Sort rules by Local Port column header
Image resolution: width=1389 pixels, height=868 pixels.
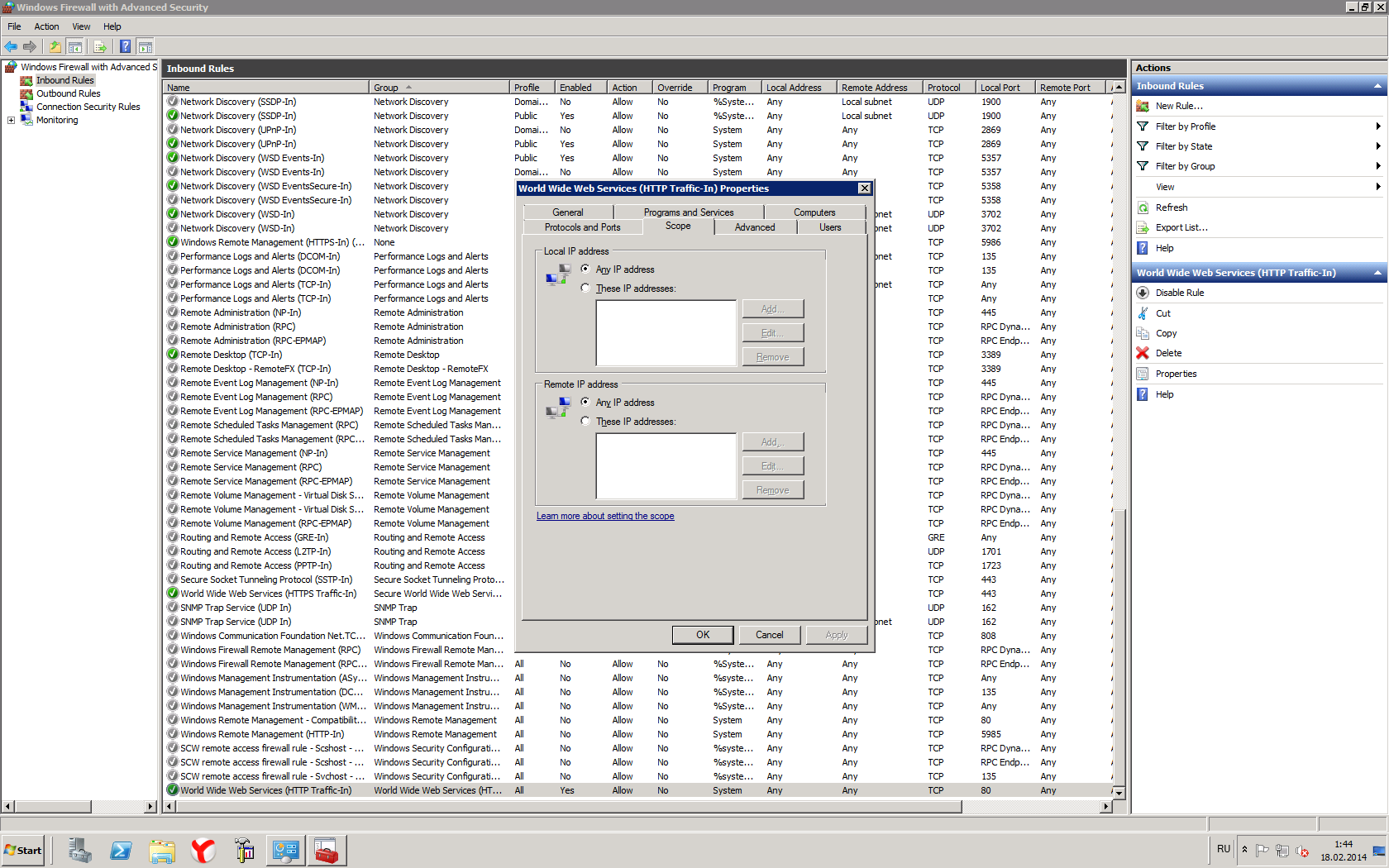[1005, 88]
